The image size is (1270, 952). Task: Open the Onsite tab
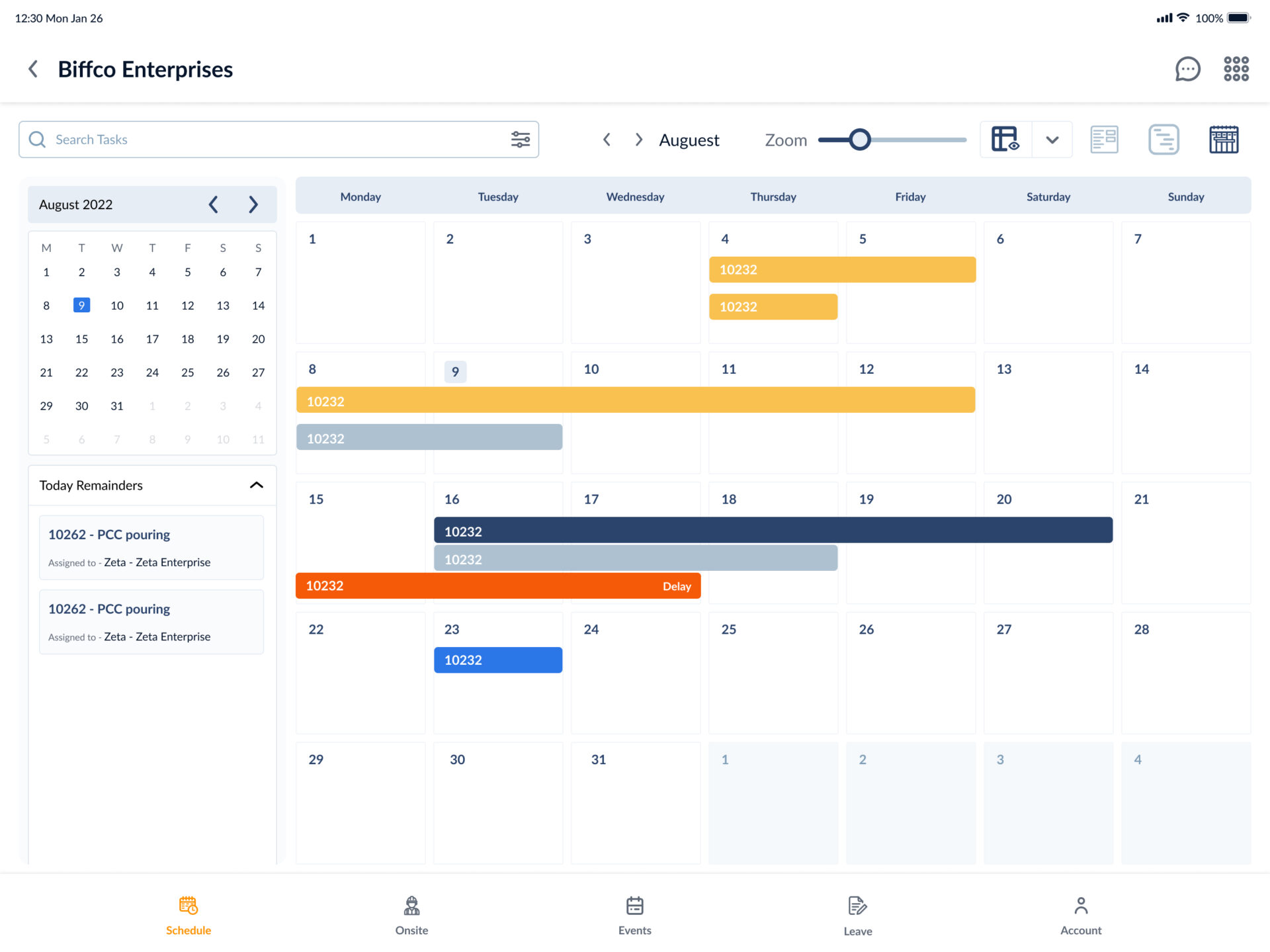pos(411,915)
